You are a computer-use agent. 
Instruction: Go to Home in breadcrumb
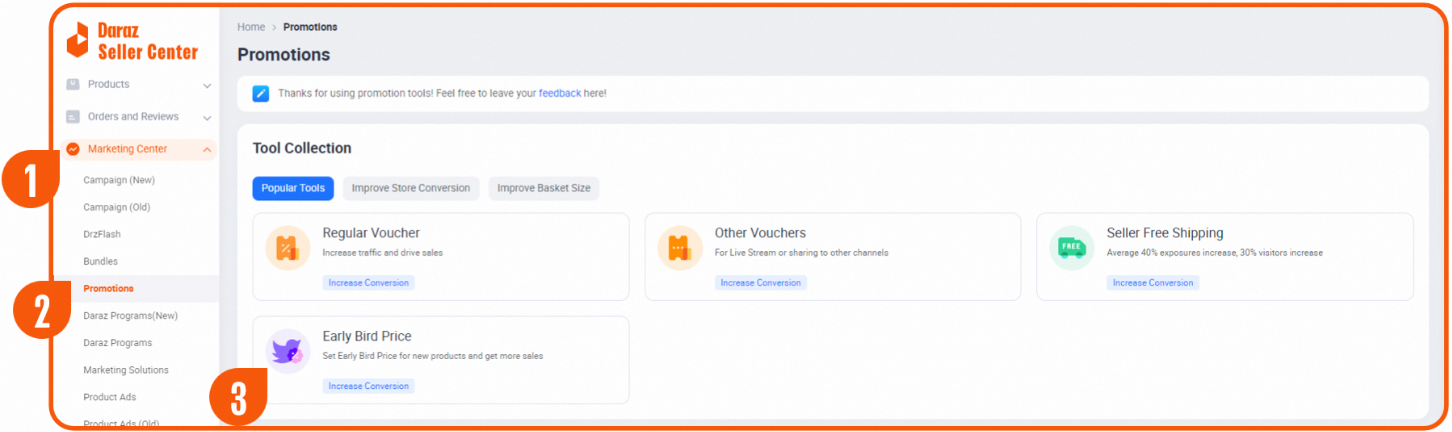pos(251,27)
